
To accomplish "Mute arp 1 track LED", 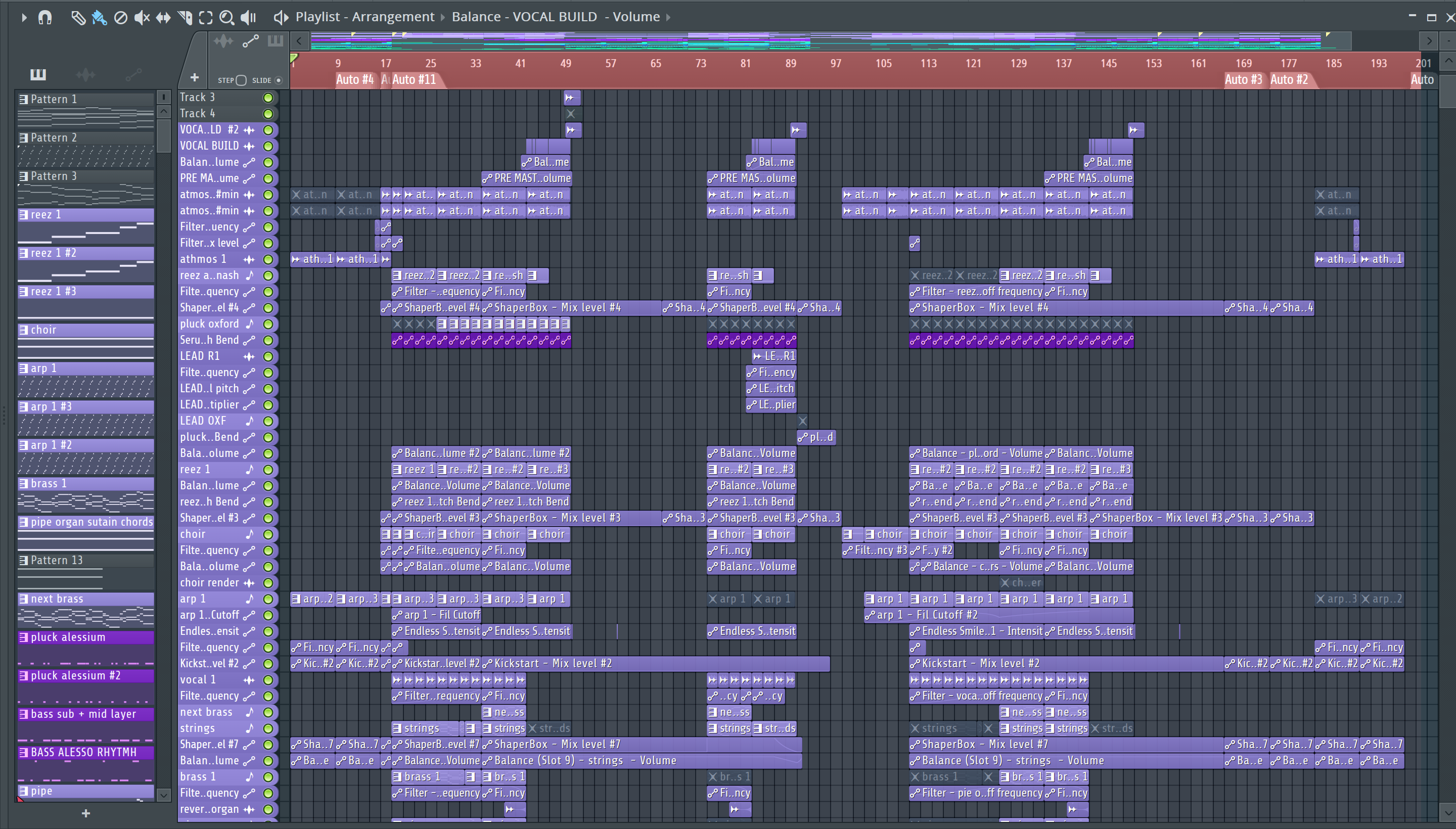I will (x=267, y=599).
